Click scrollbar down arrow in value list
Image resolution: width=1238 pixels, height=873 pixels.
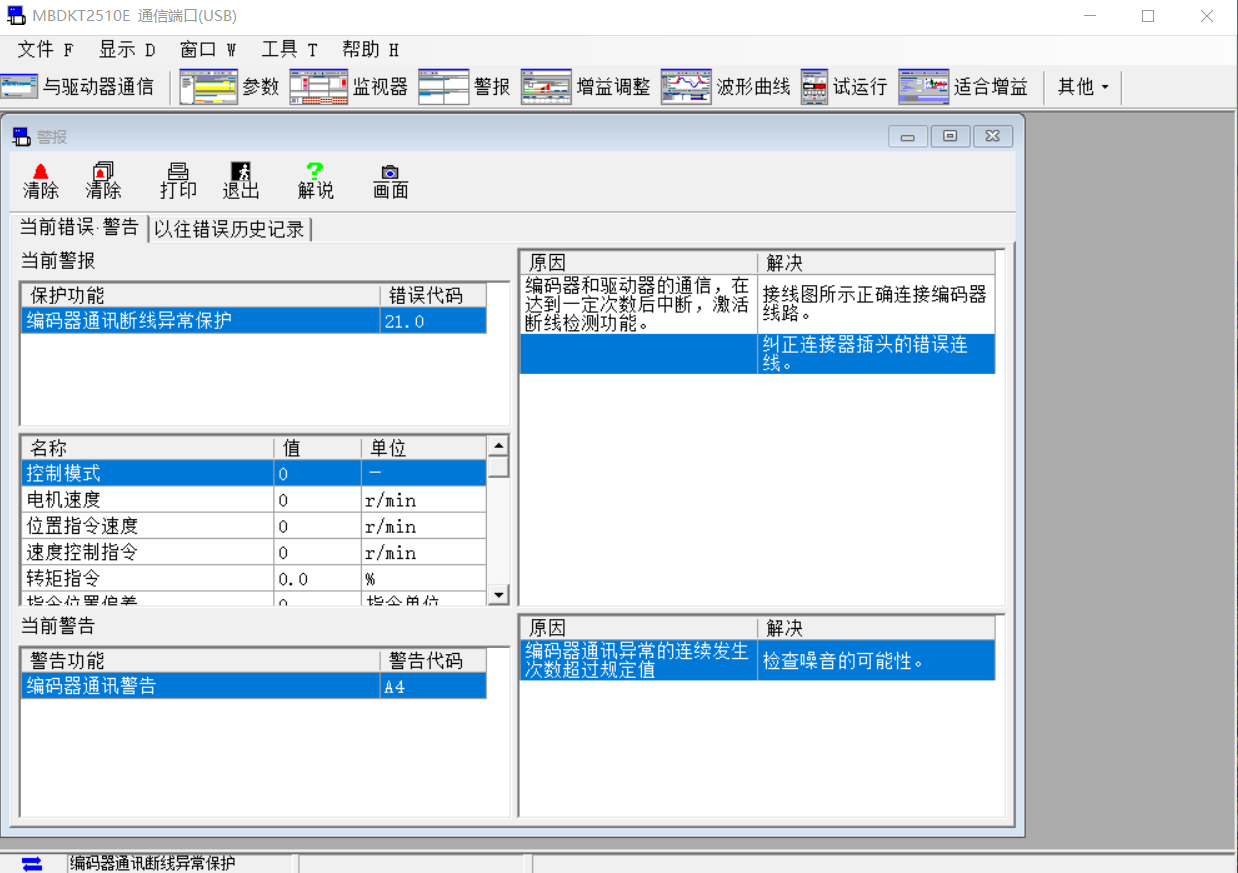tap(498, 595)
